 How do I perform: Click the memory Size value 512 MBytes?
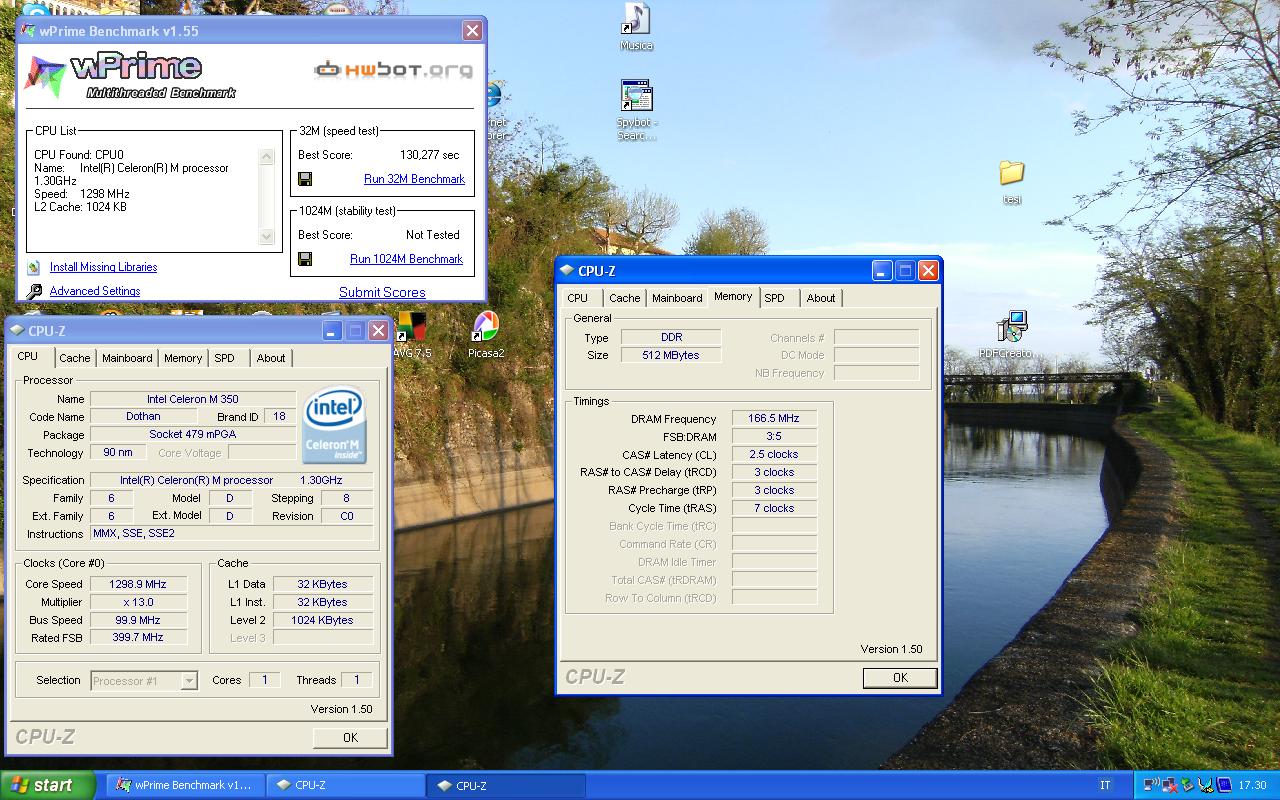tap(671, 355)
